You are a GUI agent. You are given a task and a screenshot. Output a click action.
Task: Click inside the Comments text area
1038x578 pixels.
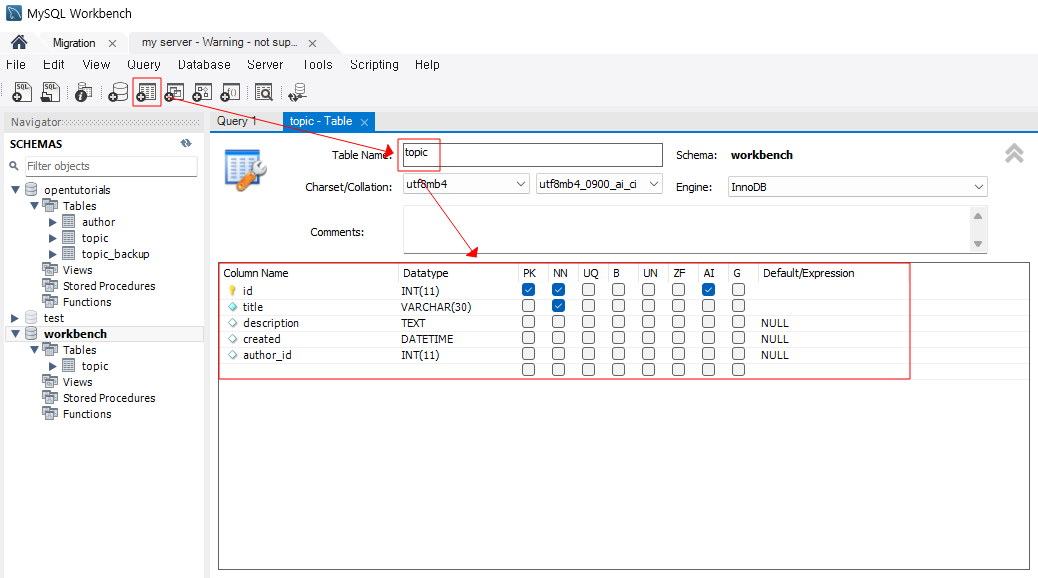(687, 230)
